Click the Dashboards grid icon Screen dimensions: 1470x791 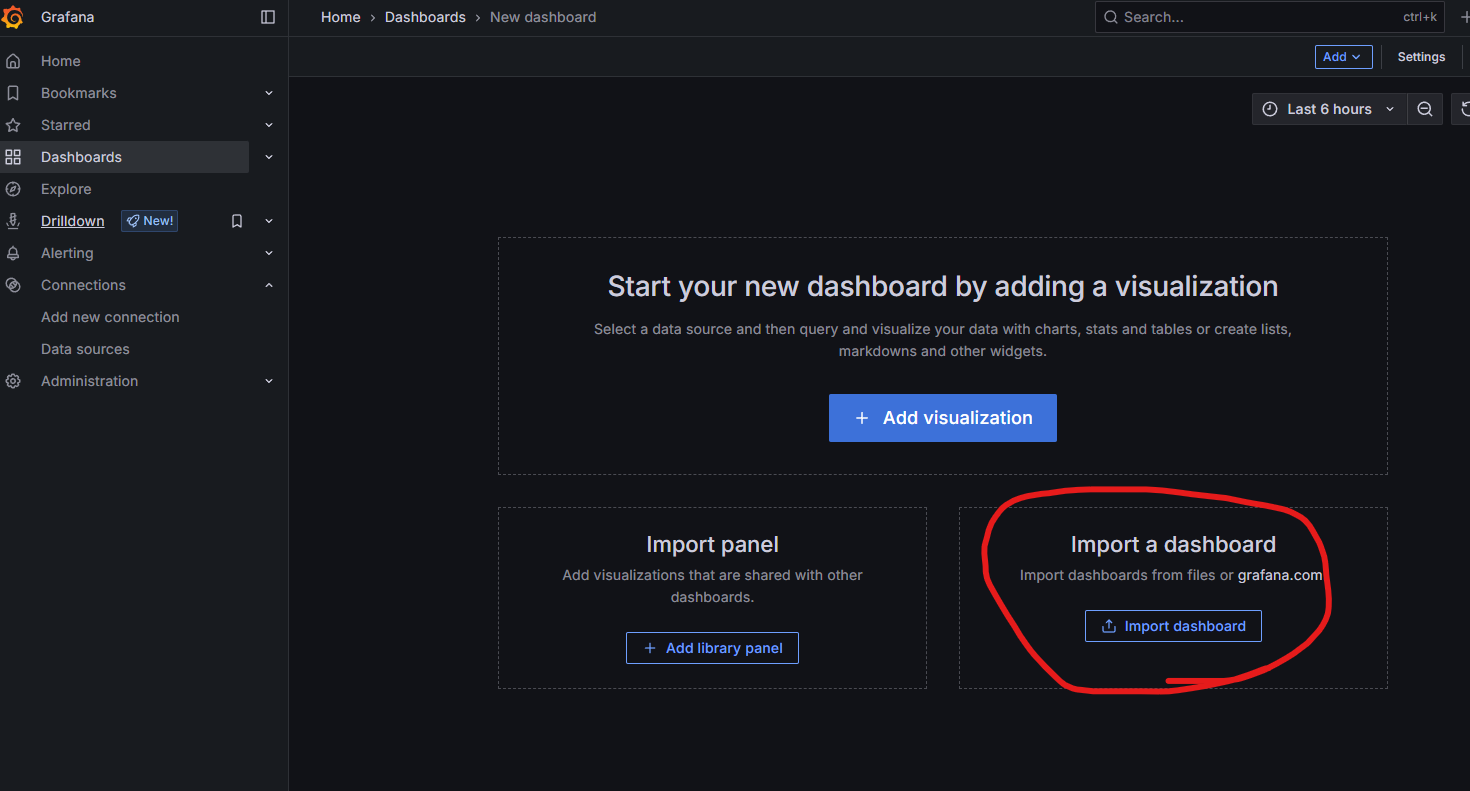pos(13,157)
